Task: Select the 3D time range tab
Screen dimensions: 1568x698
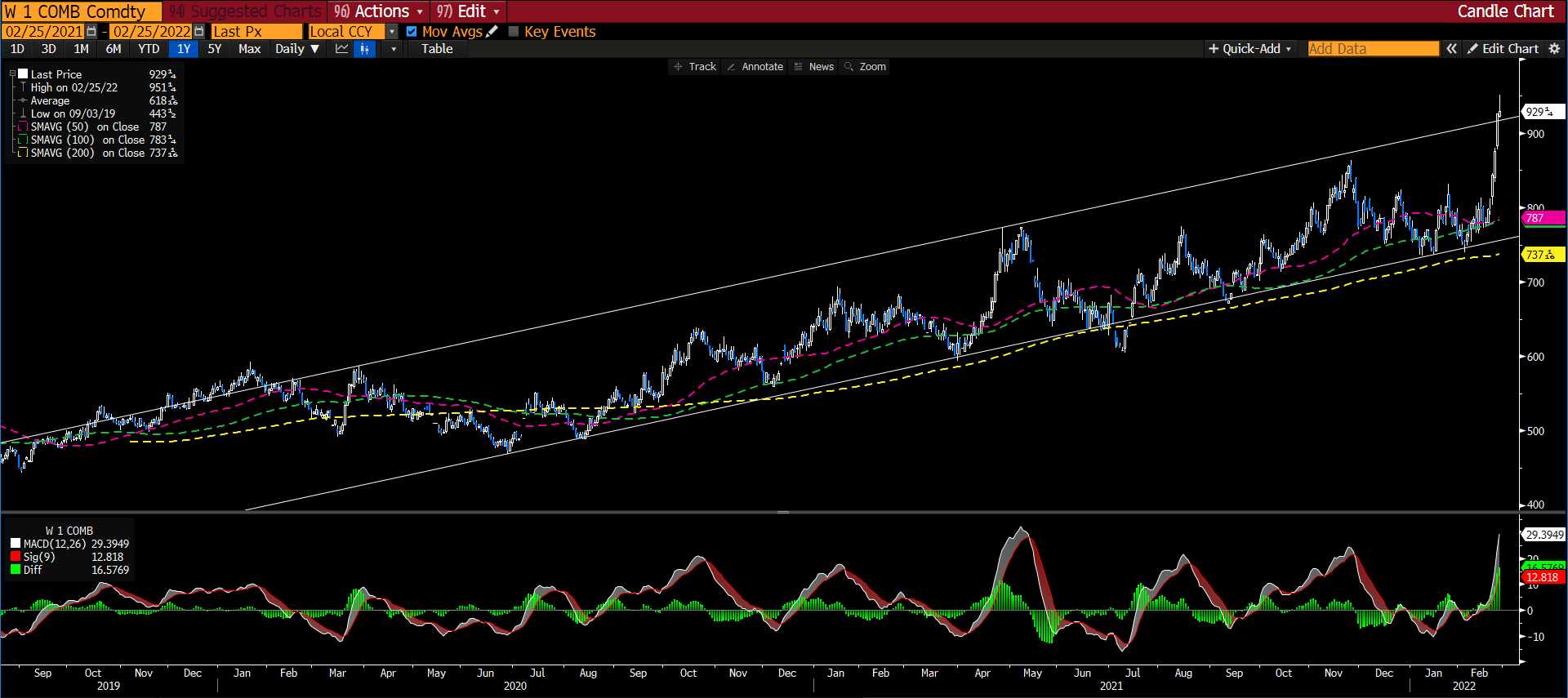Action: pos(49,49)
